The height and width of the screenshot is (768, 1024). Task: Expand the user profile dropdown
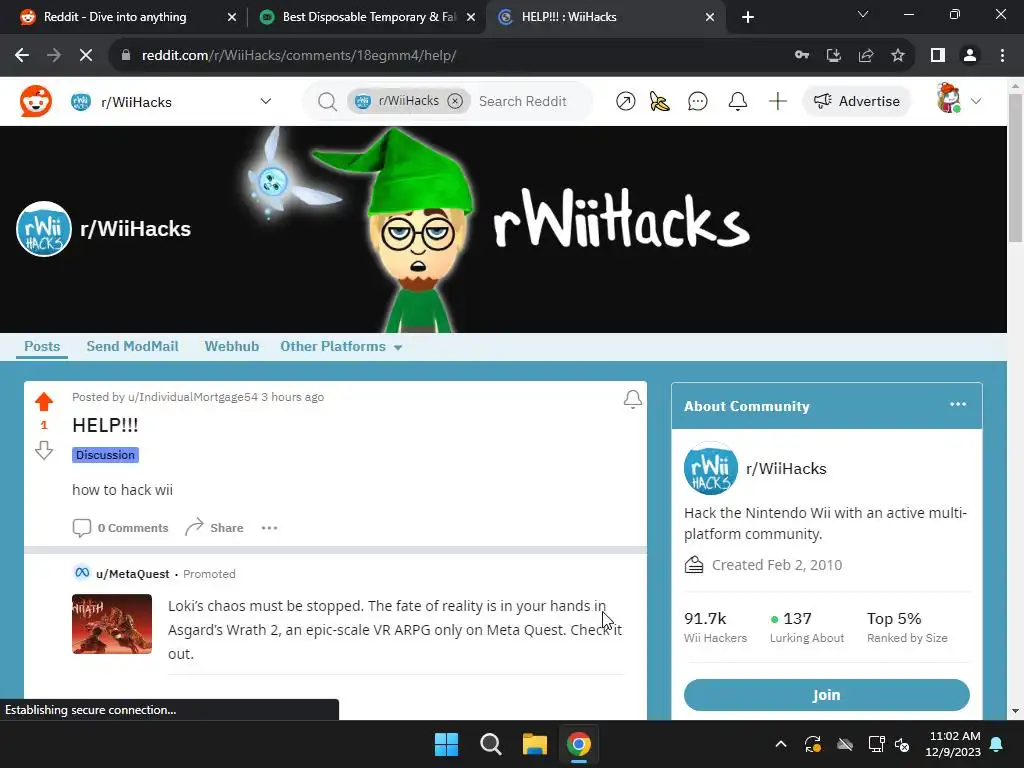(x=976, y=101)
